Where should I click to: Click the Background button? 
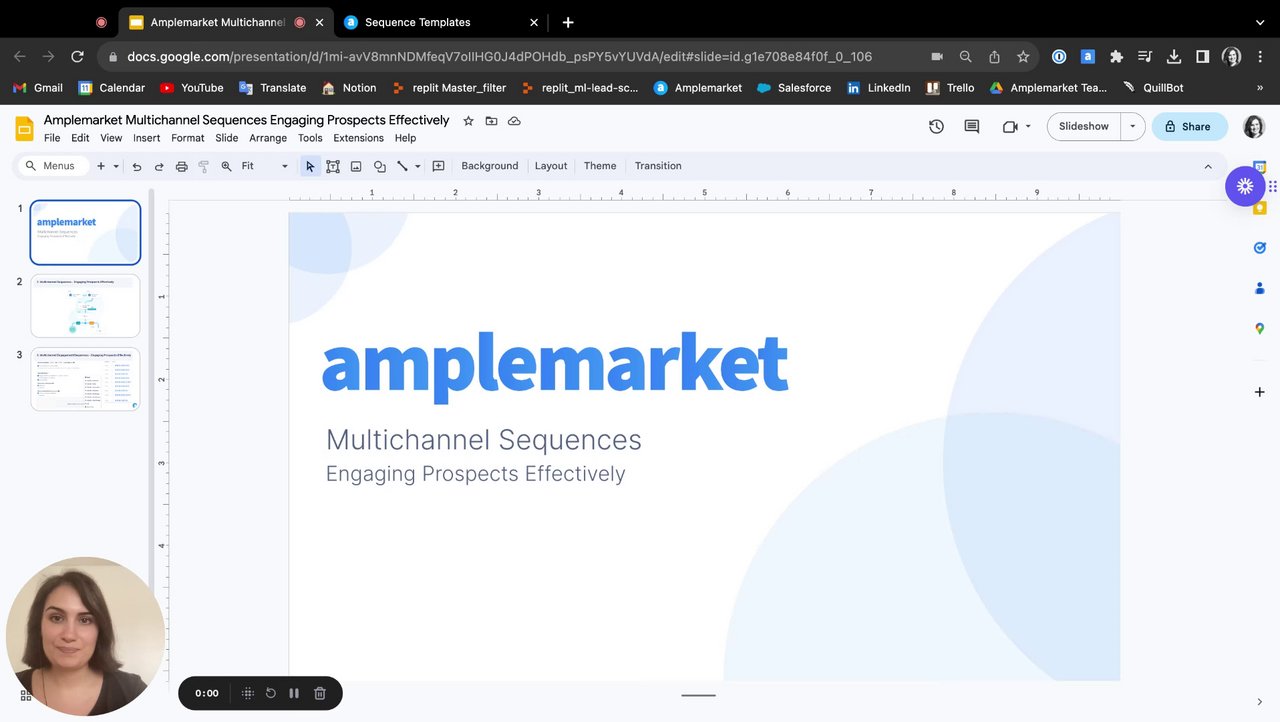(x=490, y=166)
